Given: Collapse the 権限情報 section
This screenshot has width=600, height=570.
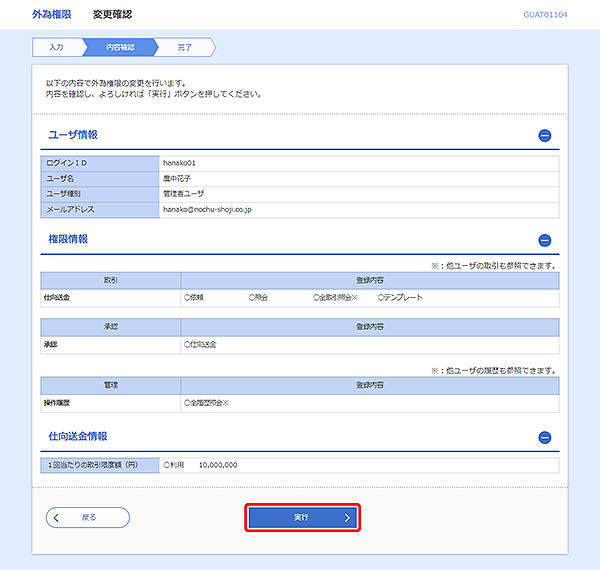Looking at the screenshot, I should coord(545,240).
